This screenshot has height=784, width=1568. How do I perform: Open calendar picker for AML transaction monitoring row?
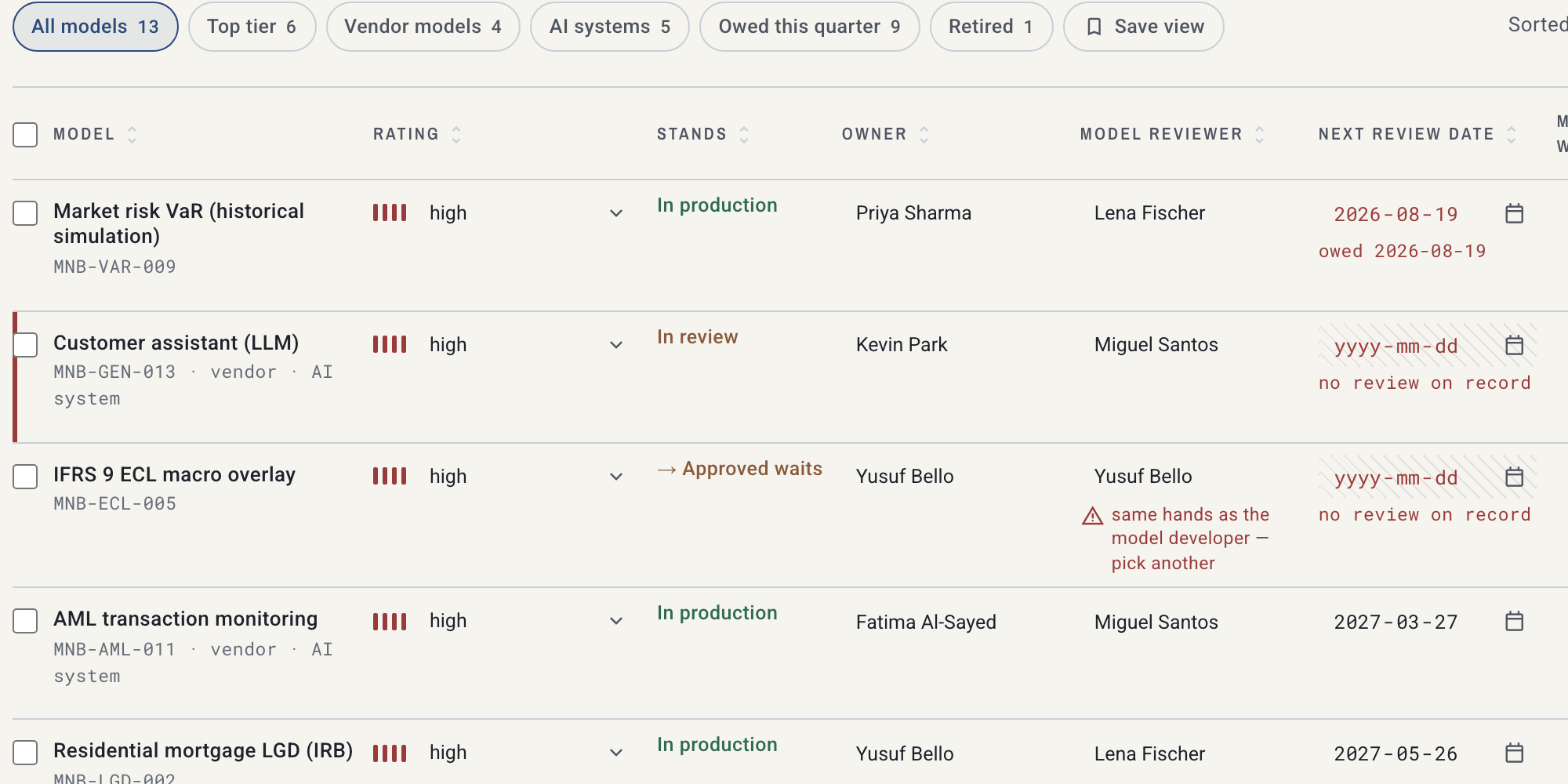tap(1514, 621)
